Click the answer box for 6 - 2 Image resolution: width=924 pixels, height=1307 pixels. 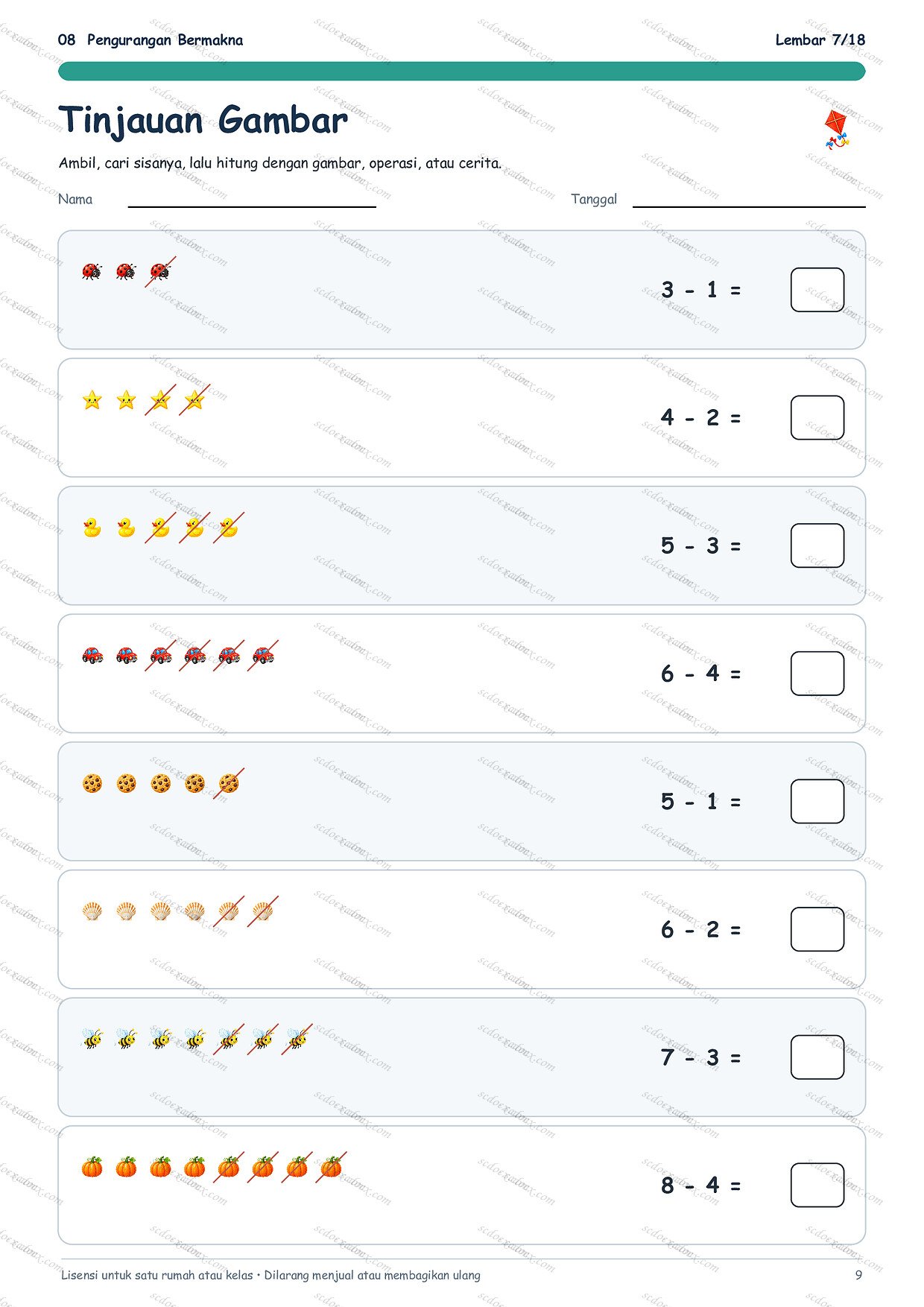click(x=817, y=929)
